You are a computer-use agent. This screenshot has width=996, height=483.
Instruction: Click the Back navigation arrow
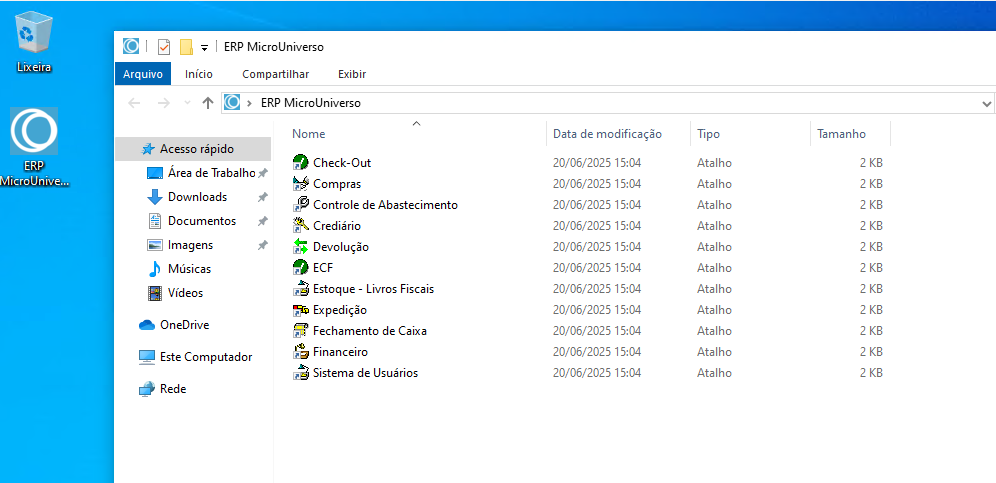[x=134, y=103]
